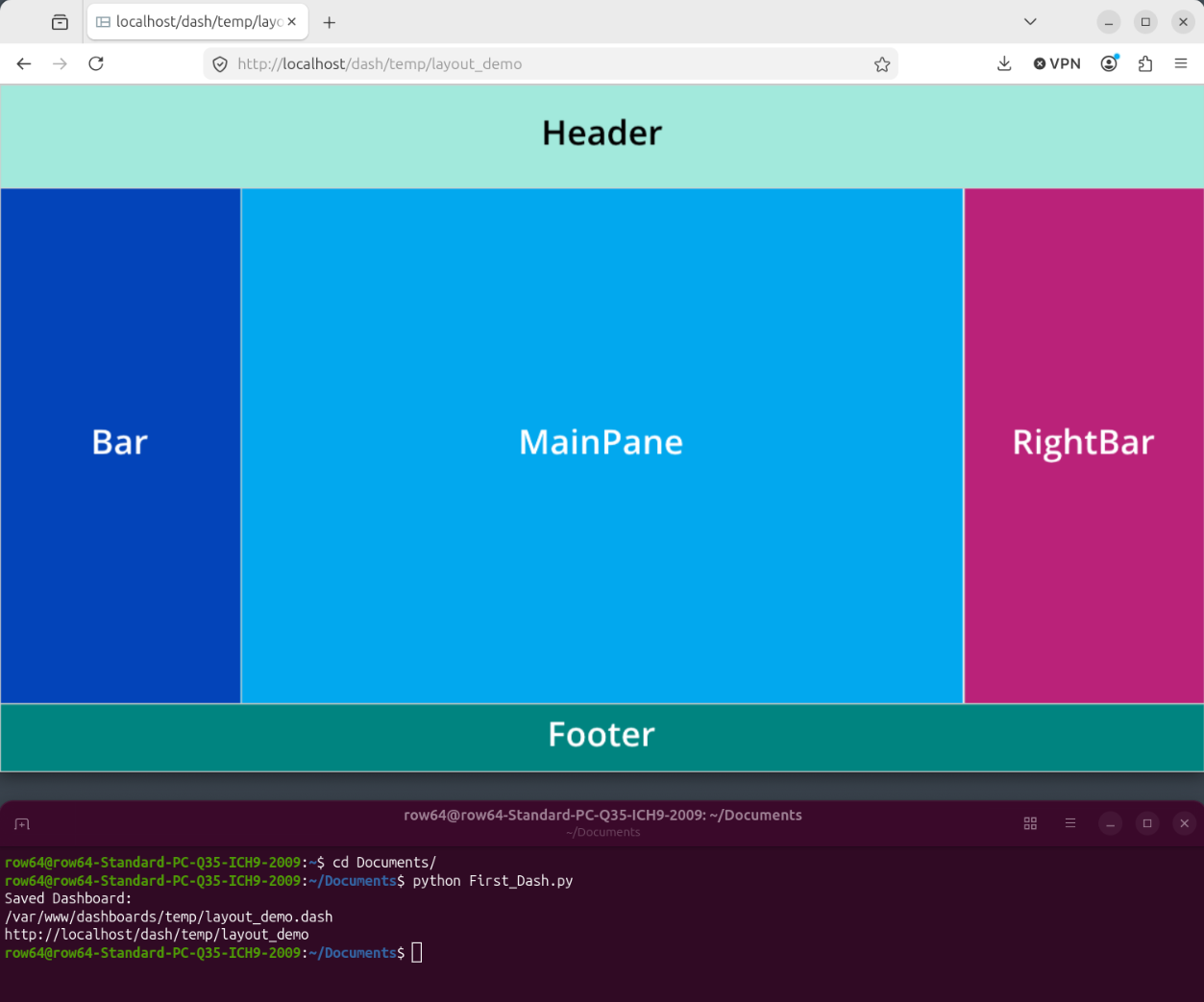
Task: Open the terminal hamburger menu
Action: click(1070, 823)
